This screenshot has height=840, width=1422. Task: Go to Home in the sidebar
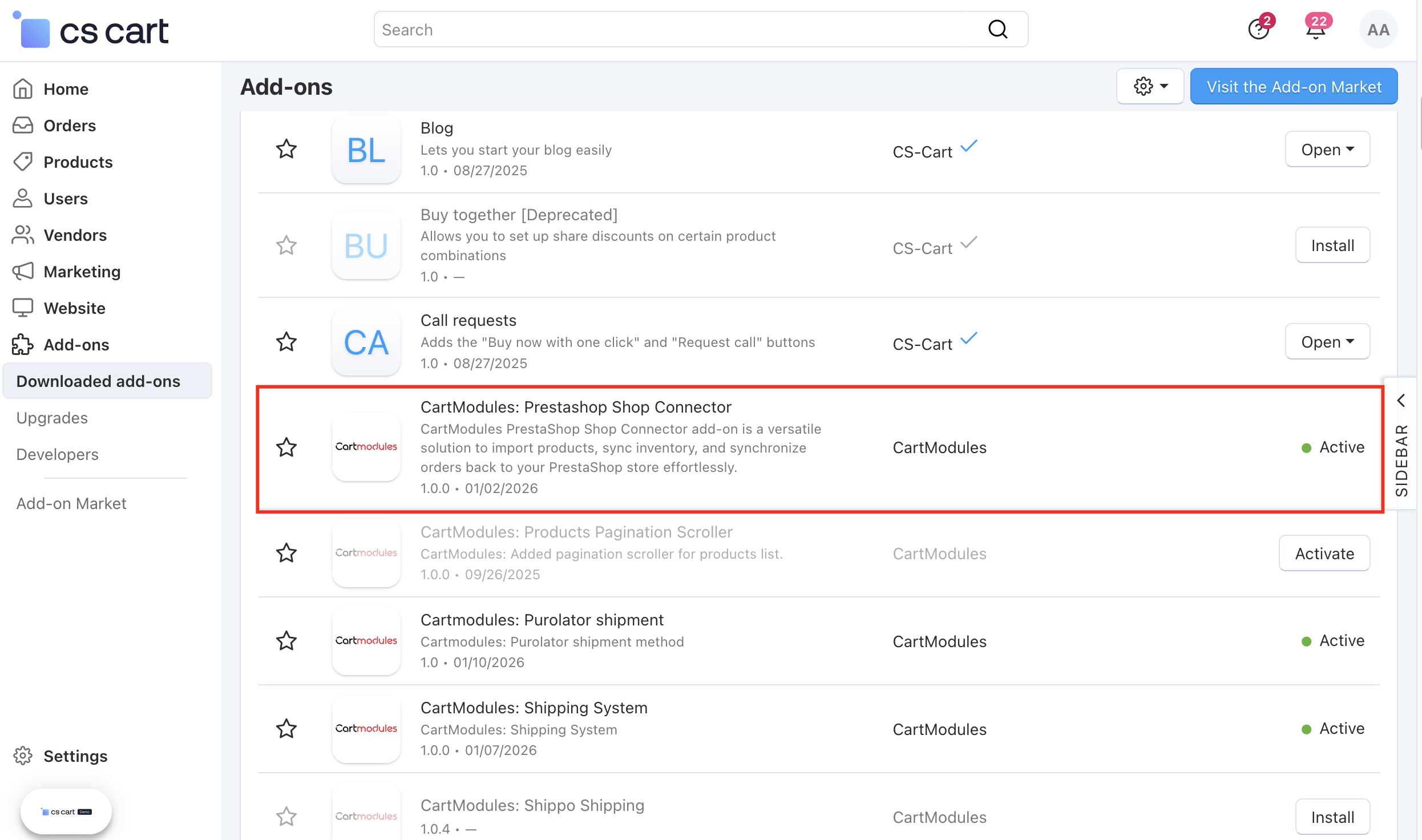[66, 89]
